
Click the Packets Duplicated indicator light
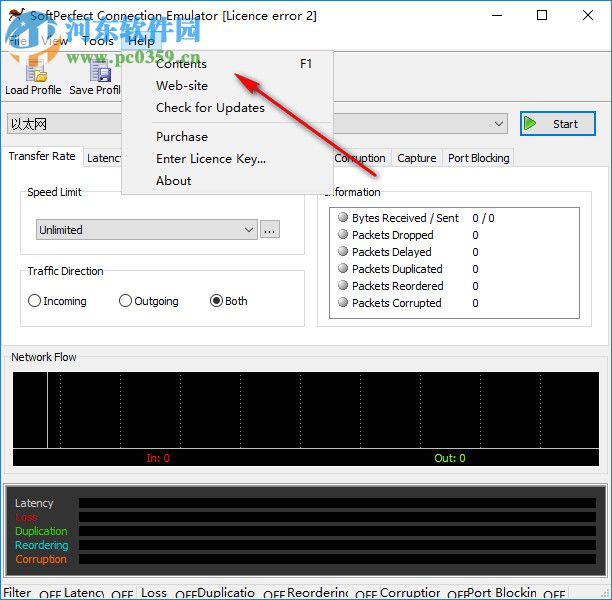coord(343,268)
